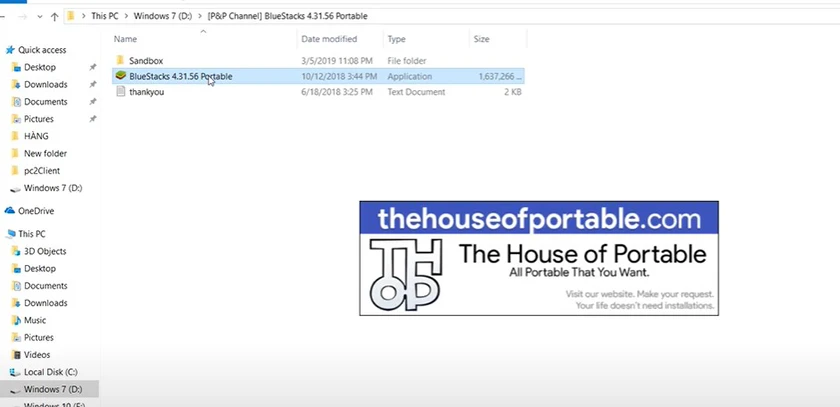Expand the Windows 7 (D:) breadcrumb chevron

coord(200,16)
